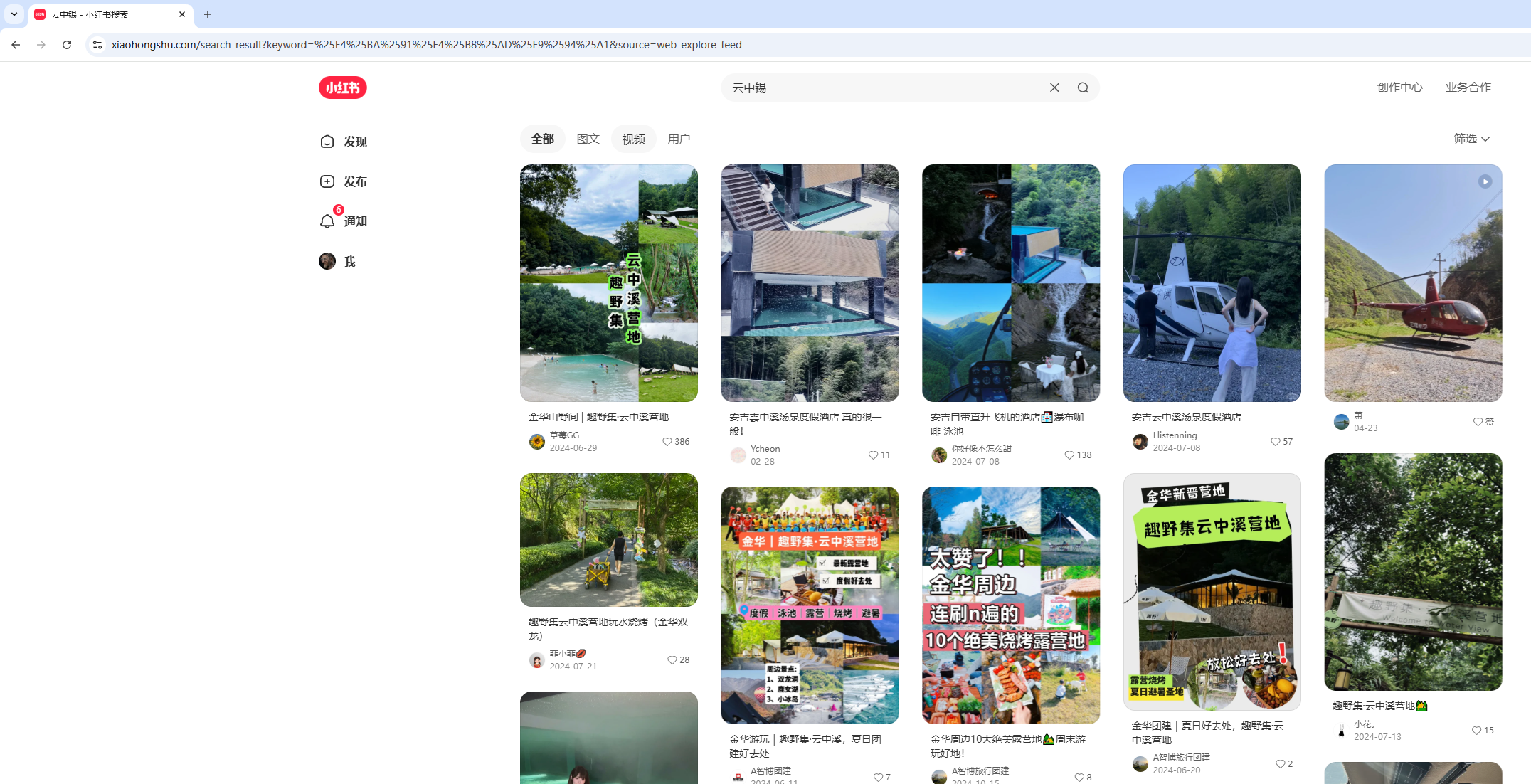View site information icon in address bar

tap(97, 45)
